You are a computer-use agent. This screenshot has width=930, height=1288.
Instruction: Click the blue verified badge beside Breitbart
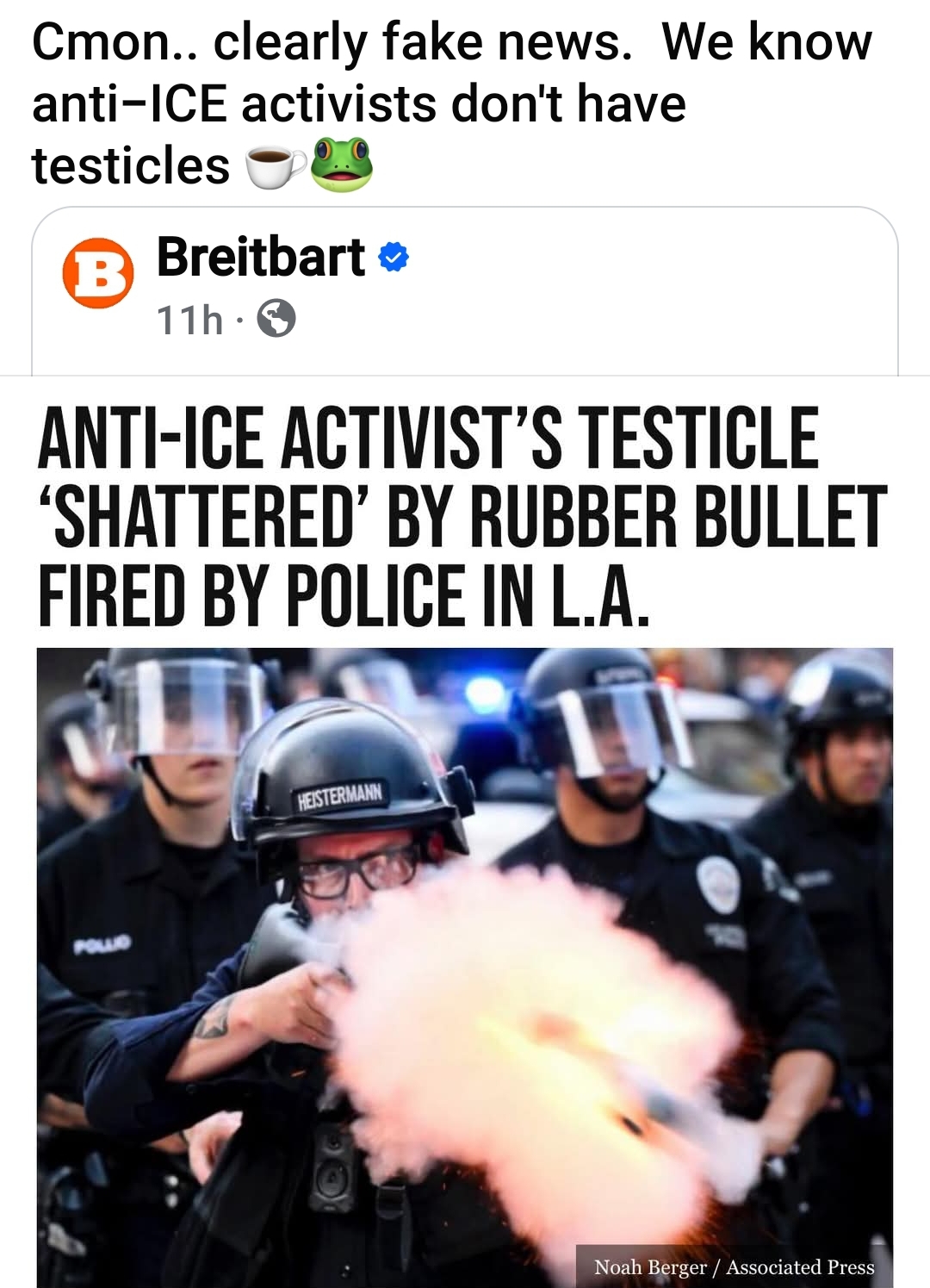click(394, 257)
